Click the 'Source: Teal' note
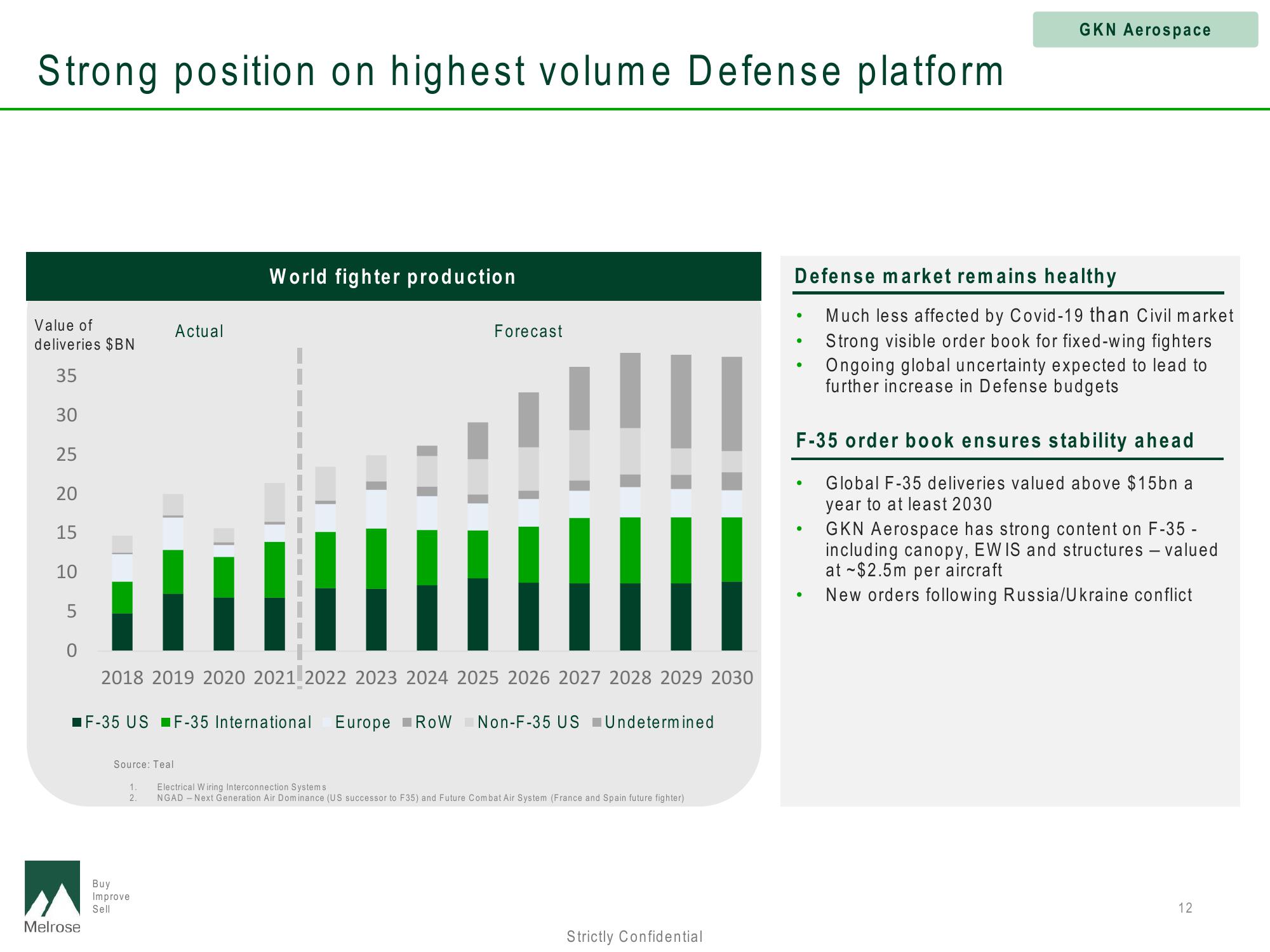This screenshot has height=952, width=1270. click(144, 765)
